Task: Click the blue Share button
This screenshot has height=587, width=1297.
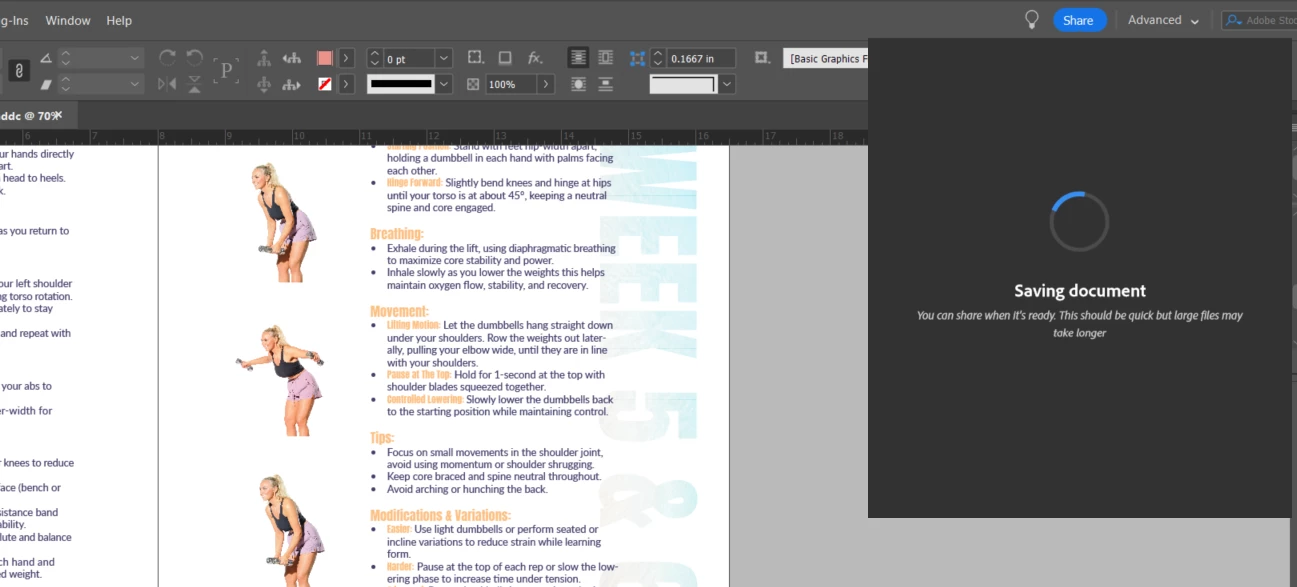Action: pos(1078,20)
